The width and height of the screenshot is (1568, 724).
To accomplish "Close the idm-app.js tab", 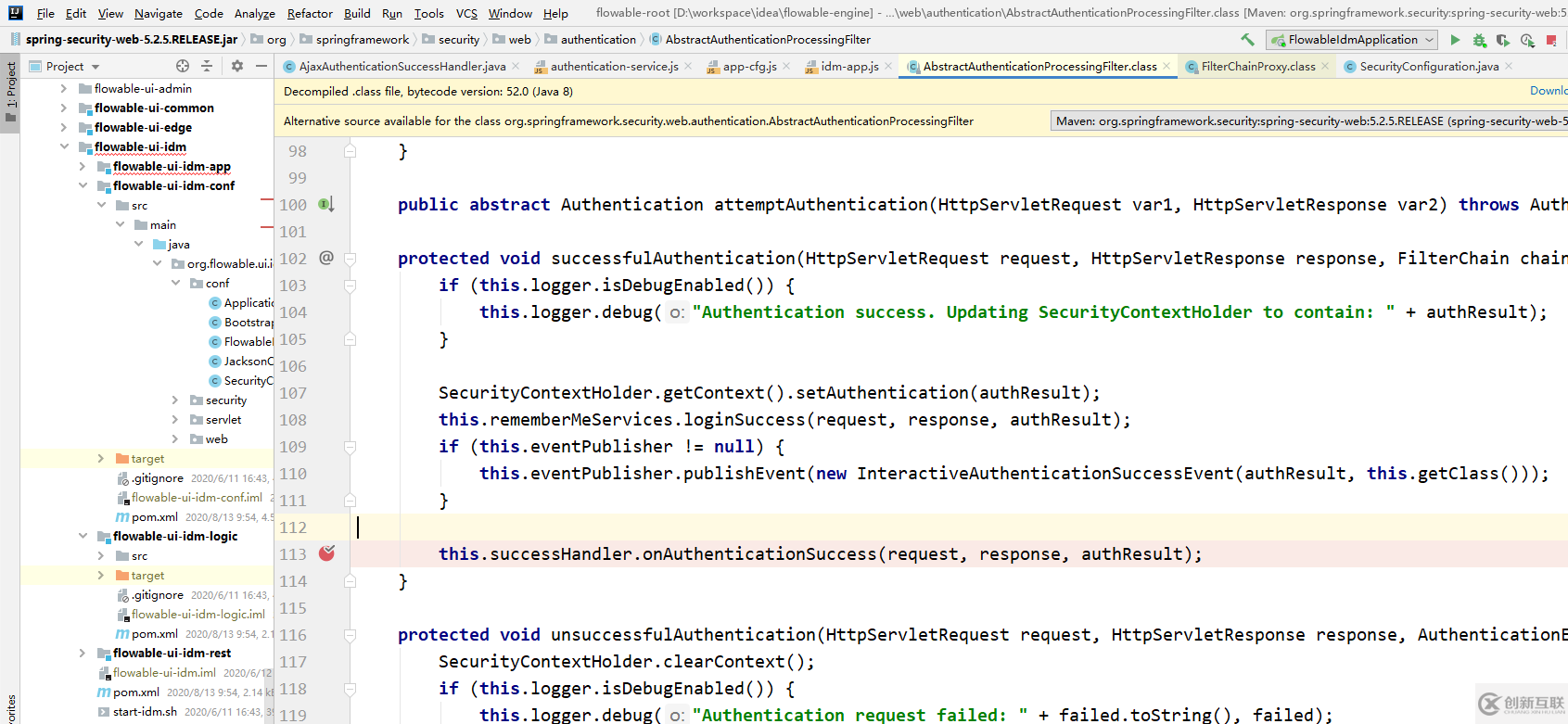I will pos(888,66).
